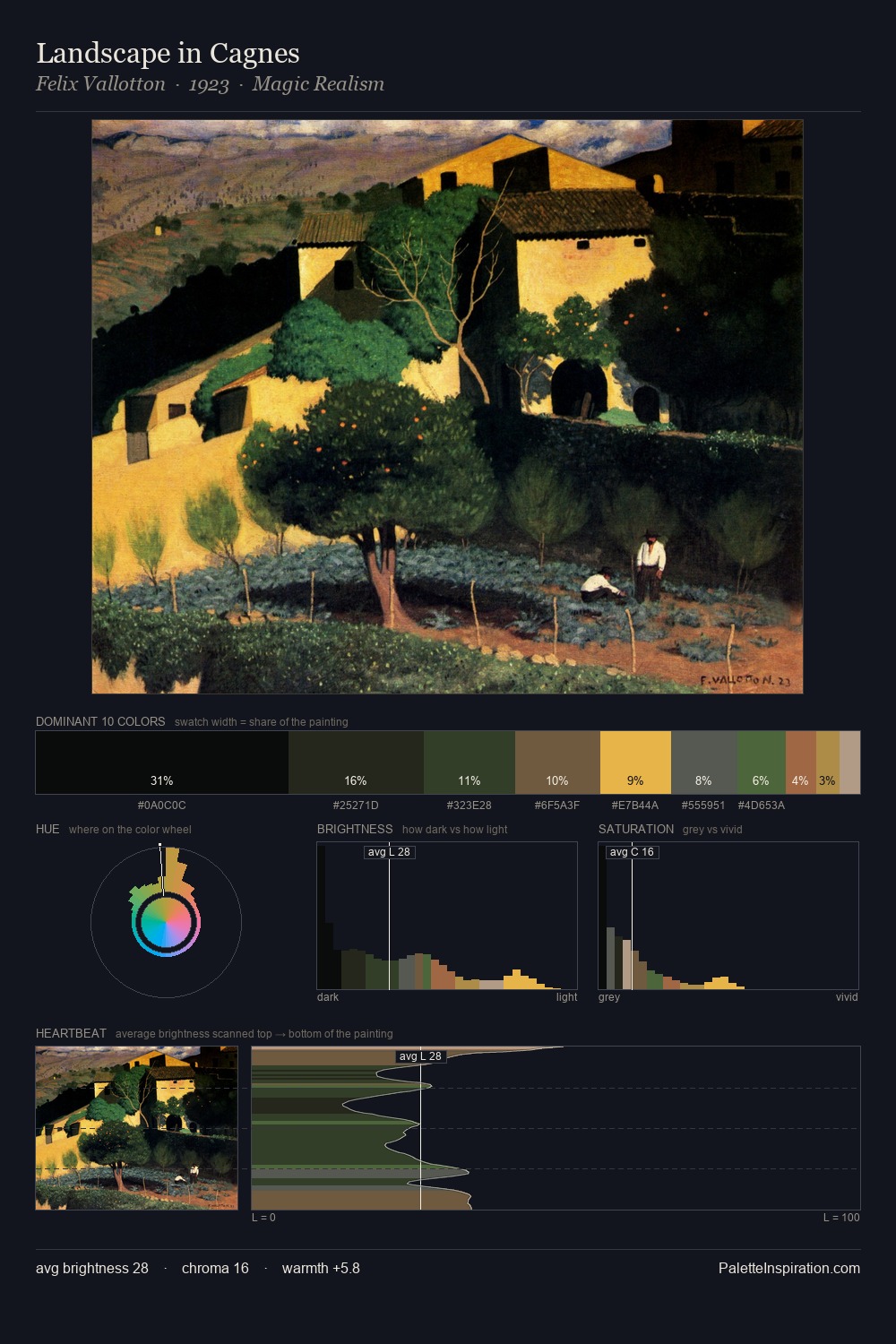Click the avg L 28 label in Brightness
Screen dimensions: 896x1344
click(x=390, y=852)
